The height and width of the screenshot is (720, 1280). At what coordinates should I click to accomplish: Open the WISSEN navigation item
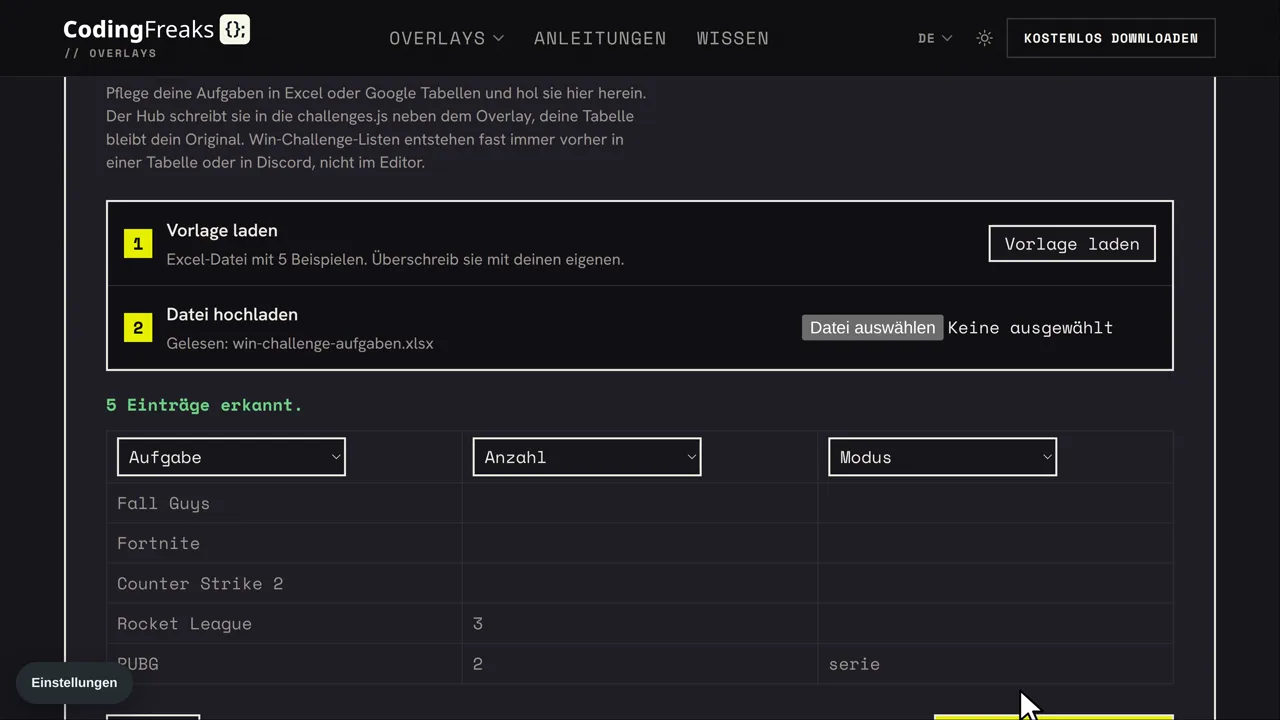click(733, 38)
